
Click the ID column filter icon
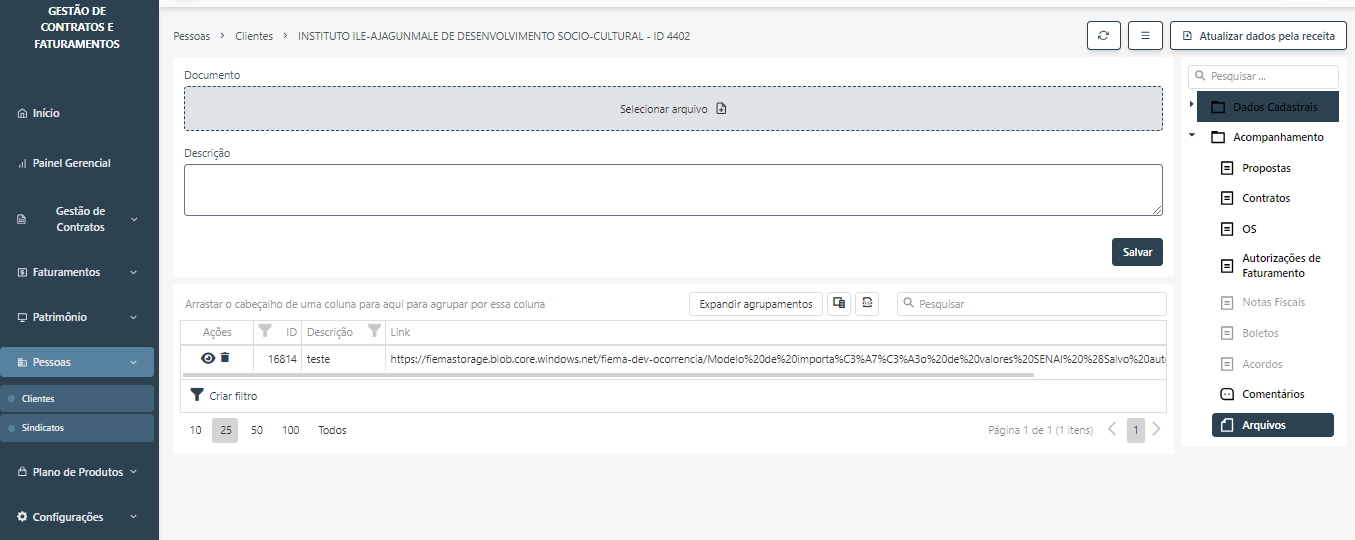pos(265,331)
